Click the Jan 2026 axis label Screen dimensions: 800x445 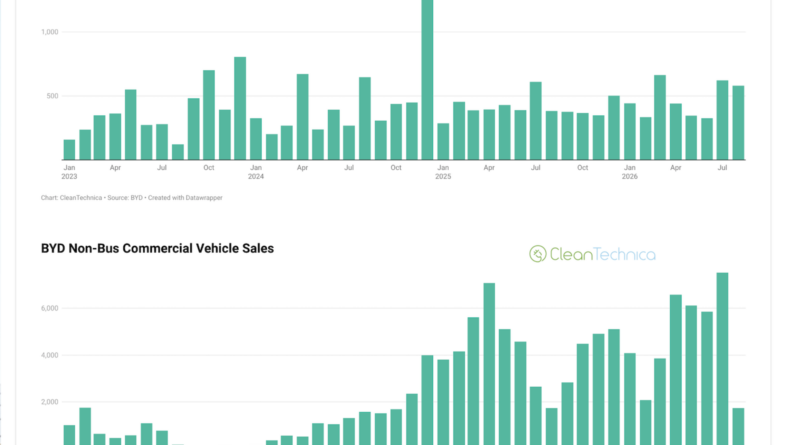pos(630,172)
